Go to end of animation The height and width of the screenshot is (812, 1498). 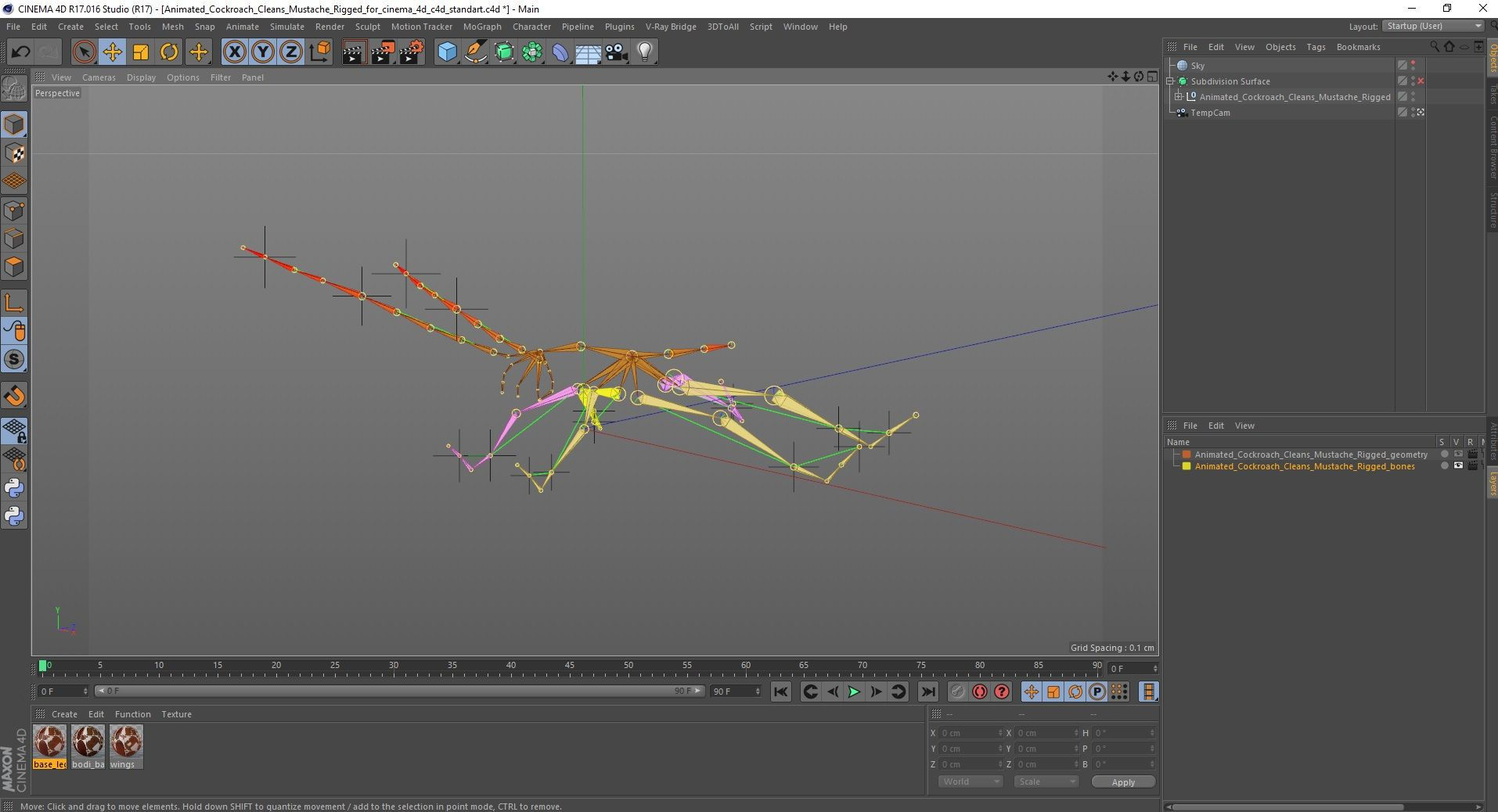click(927, 692)
